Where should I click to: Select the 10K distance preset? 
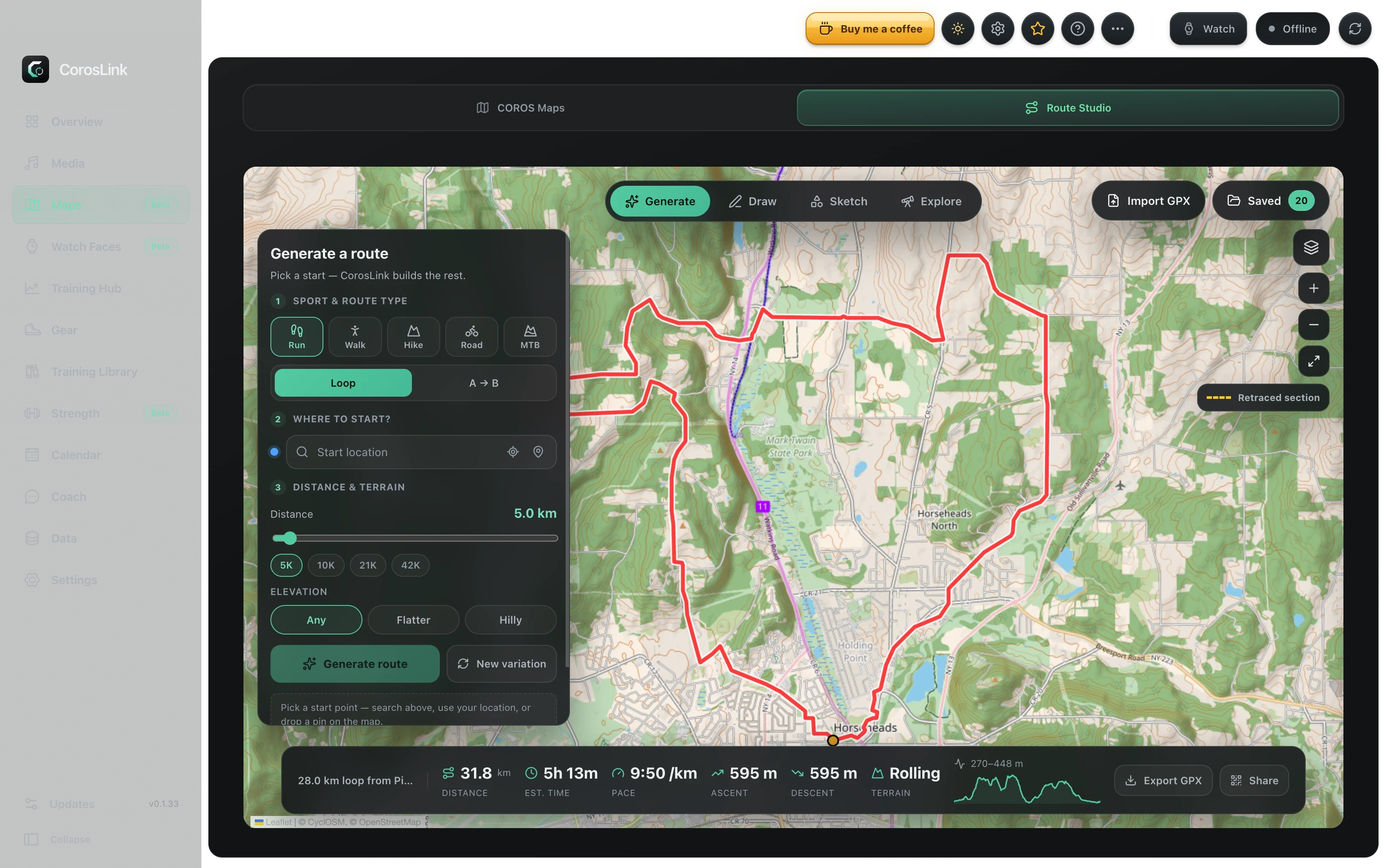pyautogui.click(x=326, y=566)
